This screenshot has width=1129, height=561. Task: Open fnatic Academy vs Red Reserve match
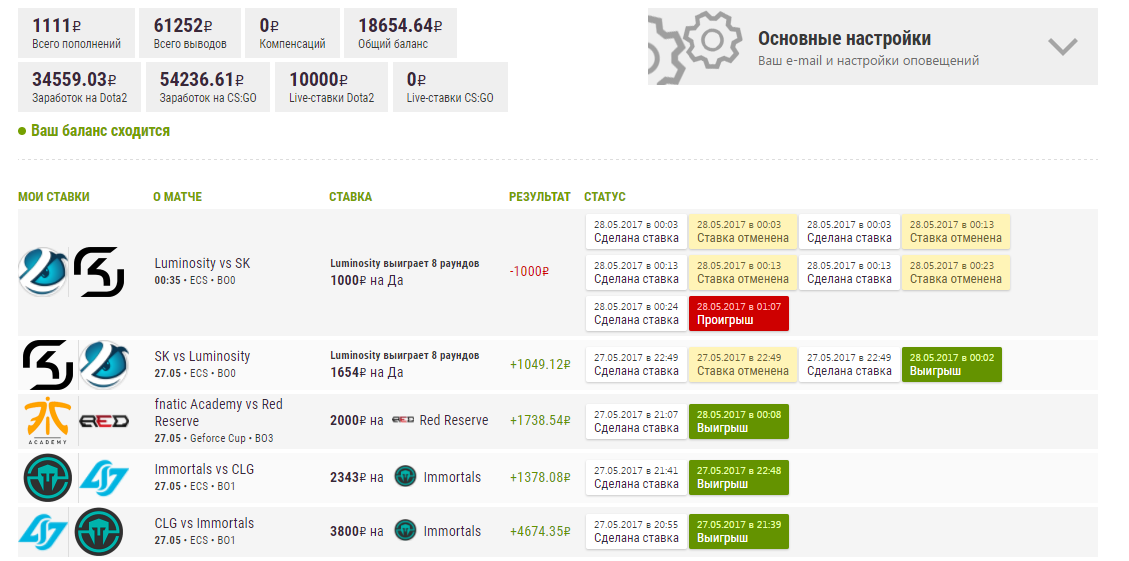tap(219, 413)
